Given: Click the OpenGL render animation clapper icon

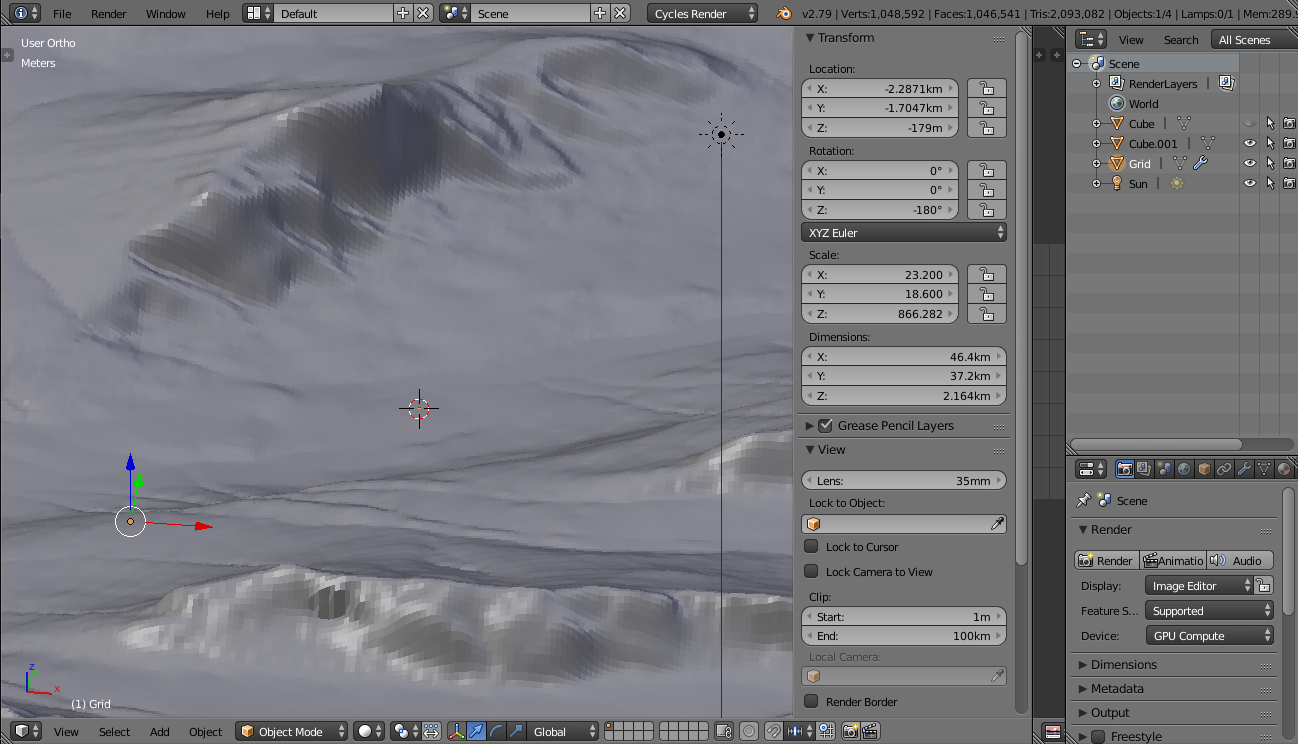Looking at the screenshot, I should [870, 731].
